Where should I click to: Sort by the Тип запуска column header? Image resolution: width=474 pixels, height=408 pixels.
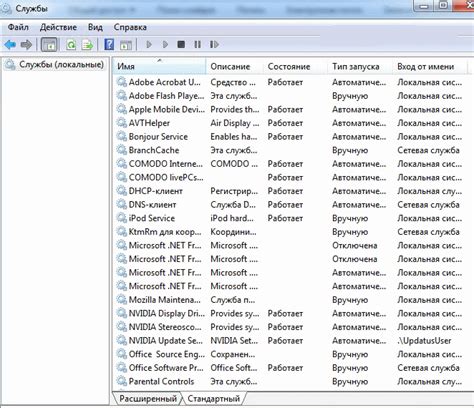[x=360, y=66]
